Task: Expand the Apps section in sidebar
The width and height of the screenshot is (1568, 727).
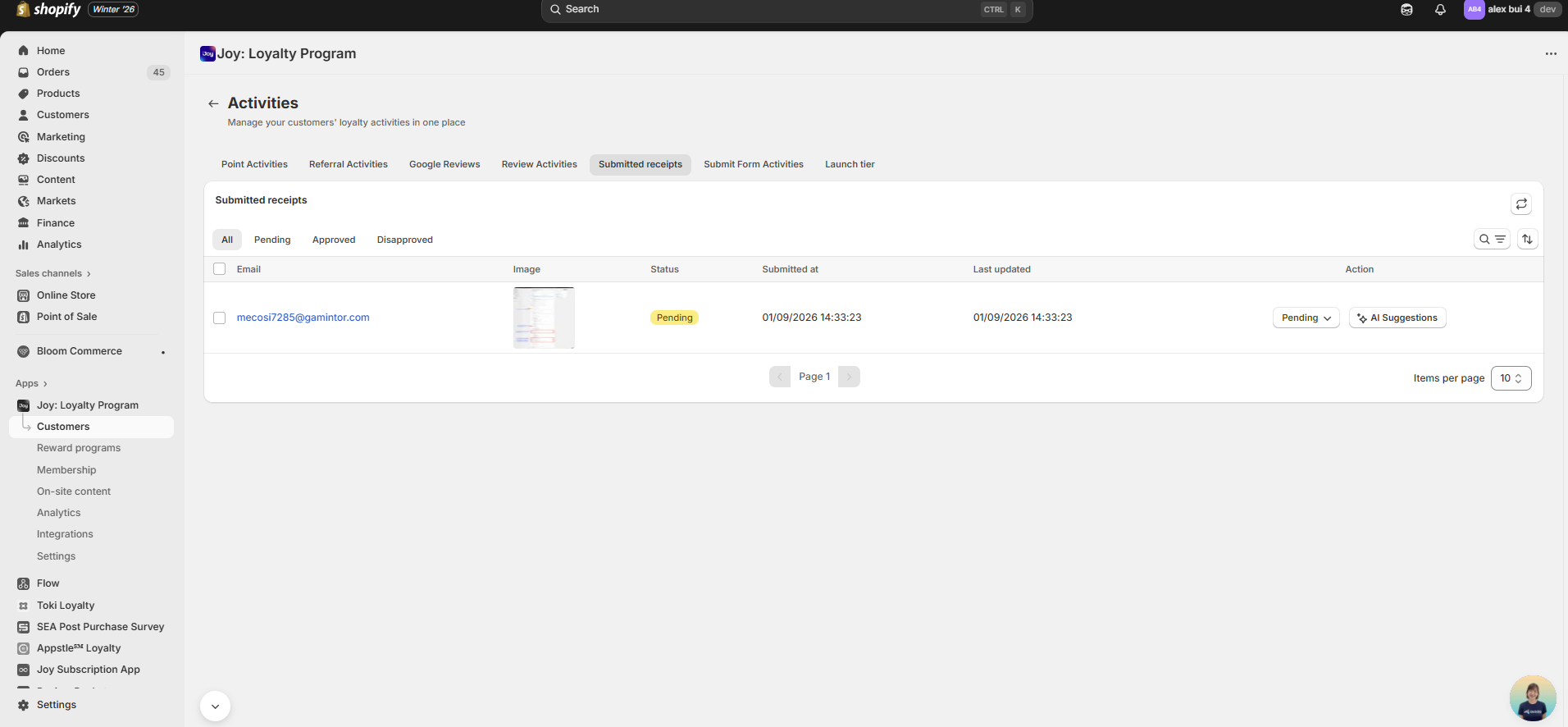Action: tap(32, 383)
